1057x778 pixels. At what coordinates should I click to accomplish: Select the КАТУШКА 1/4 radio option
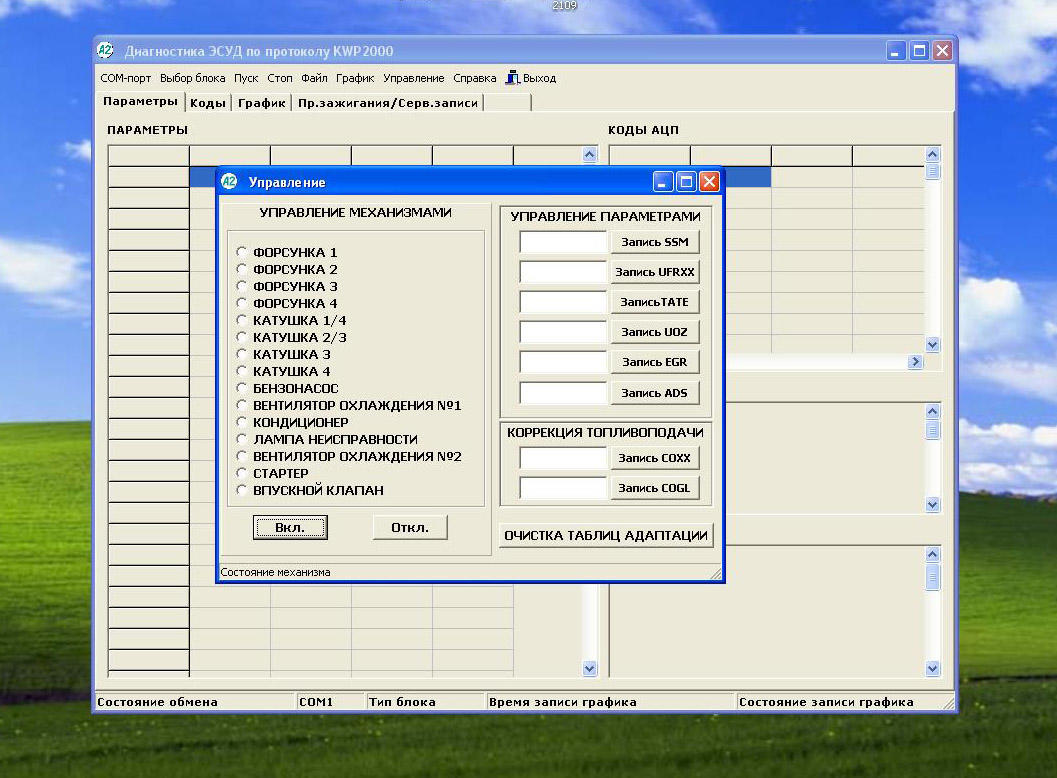coord(242,320)
